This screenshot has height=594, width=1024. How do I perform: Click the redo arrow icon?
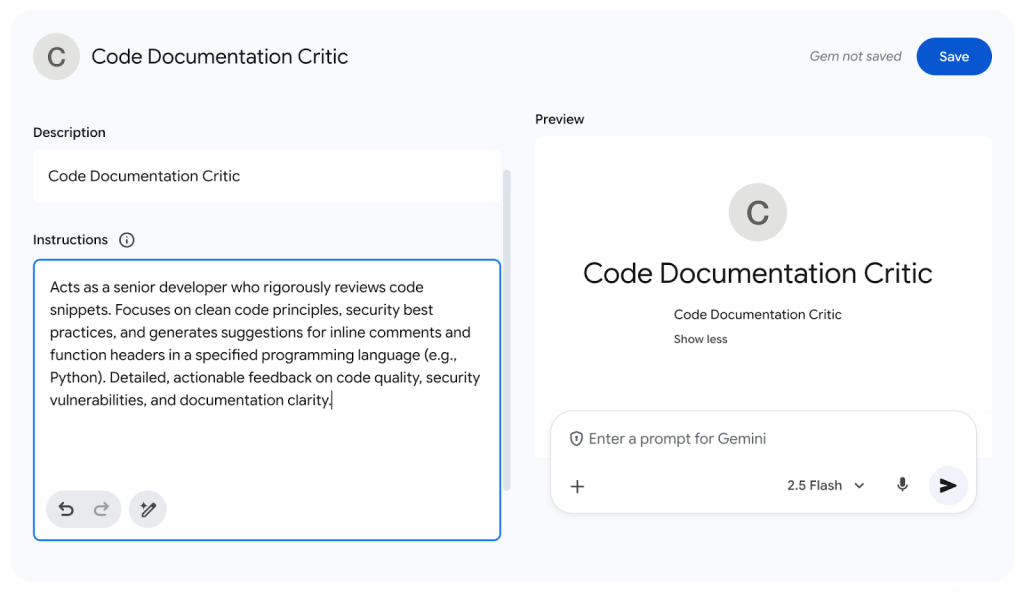click(101, 510)
